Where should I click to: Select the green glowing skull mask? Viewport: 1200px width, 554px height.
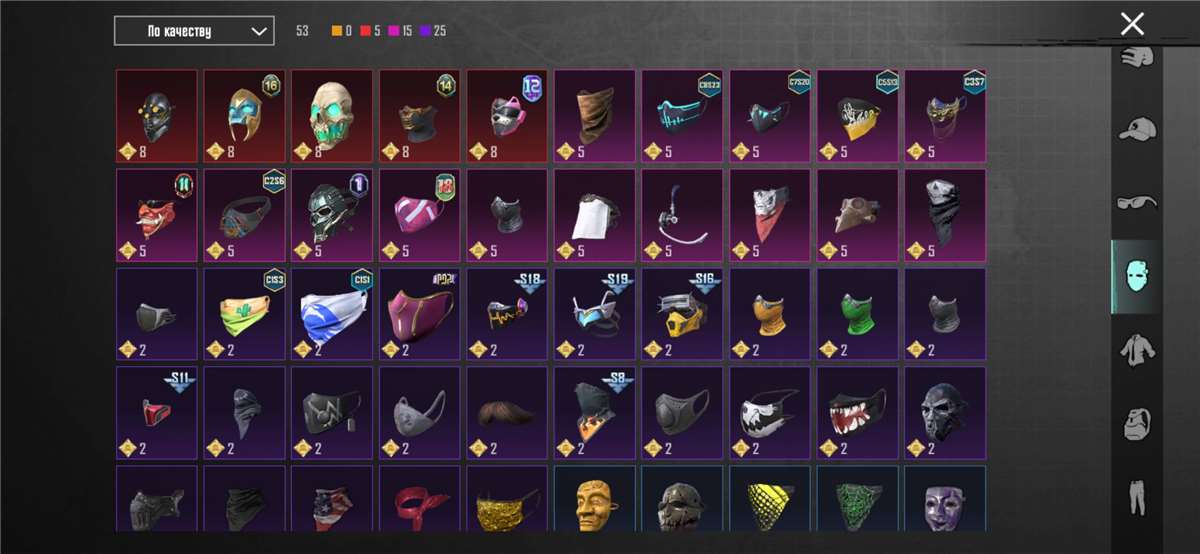[332, 115]
